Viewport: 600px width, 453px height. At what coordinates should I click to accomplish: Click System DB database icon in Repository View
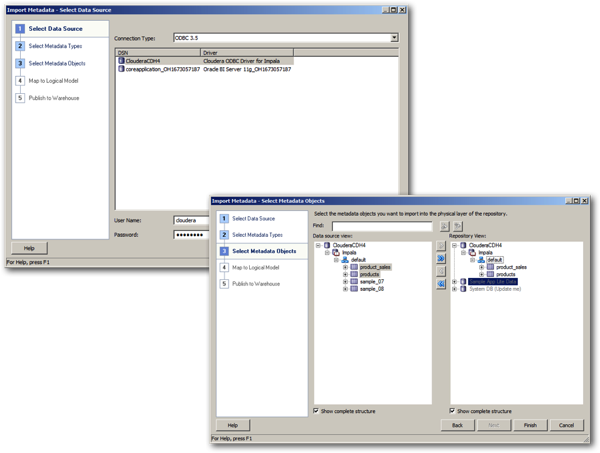pos(463,289)
